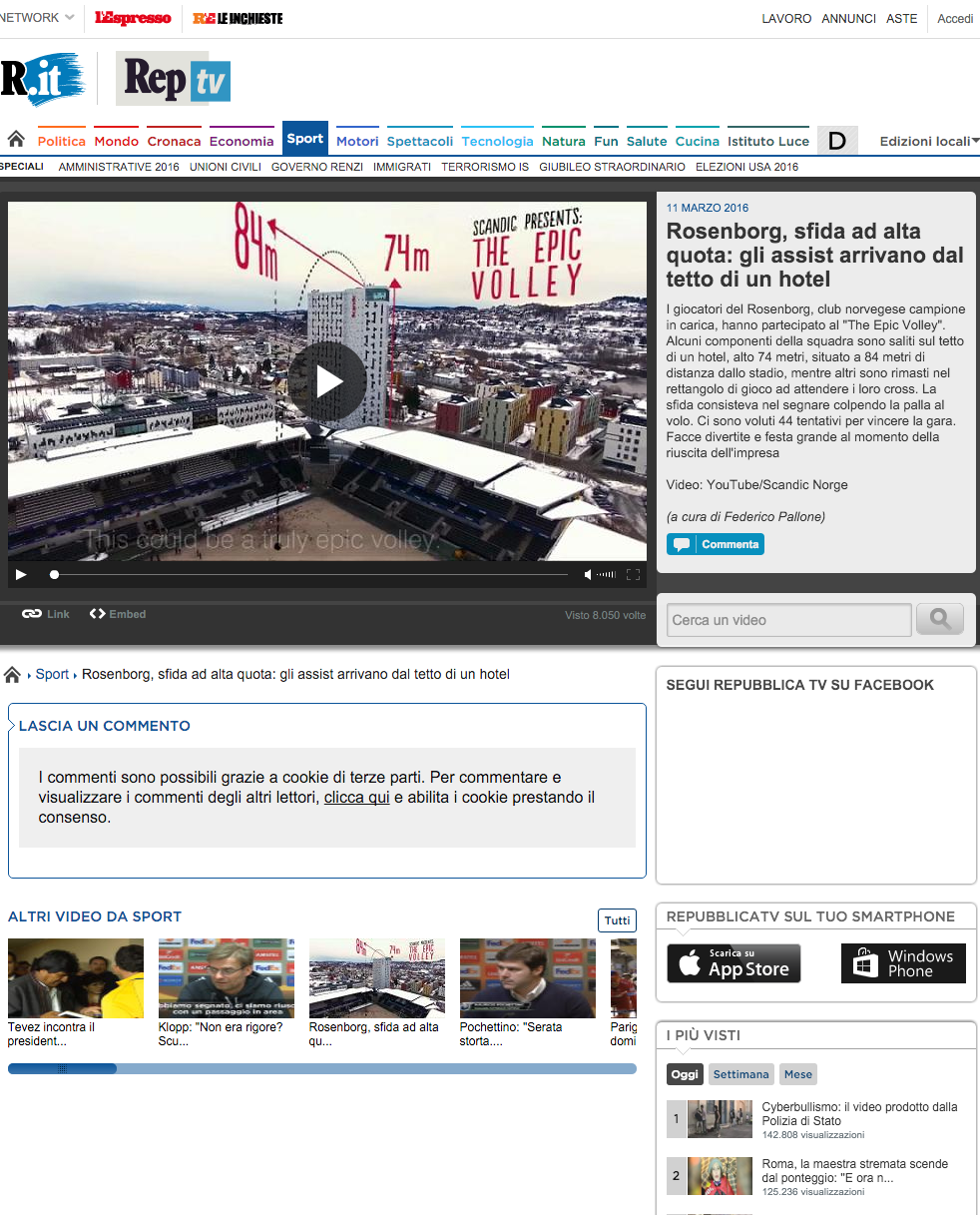Open Unioni Civili special
The image size is (980, 1215).
[x=226, y=167]
